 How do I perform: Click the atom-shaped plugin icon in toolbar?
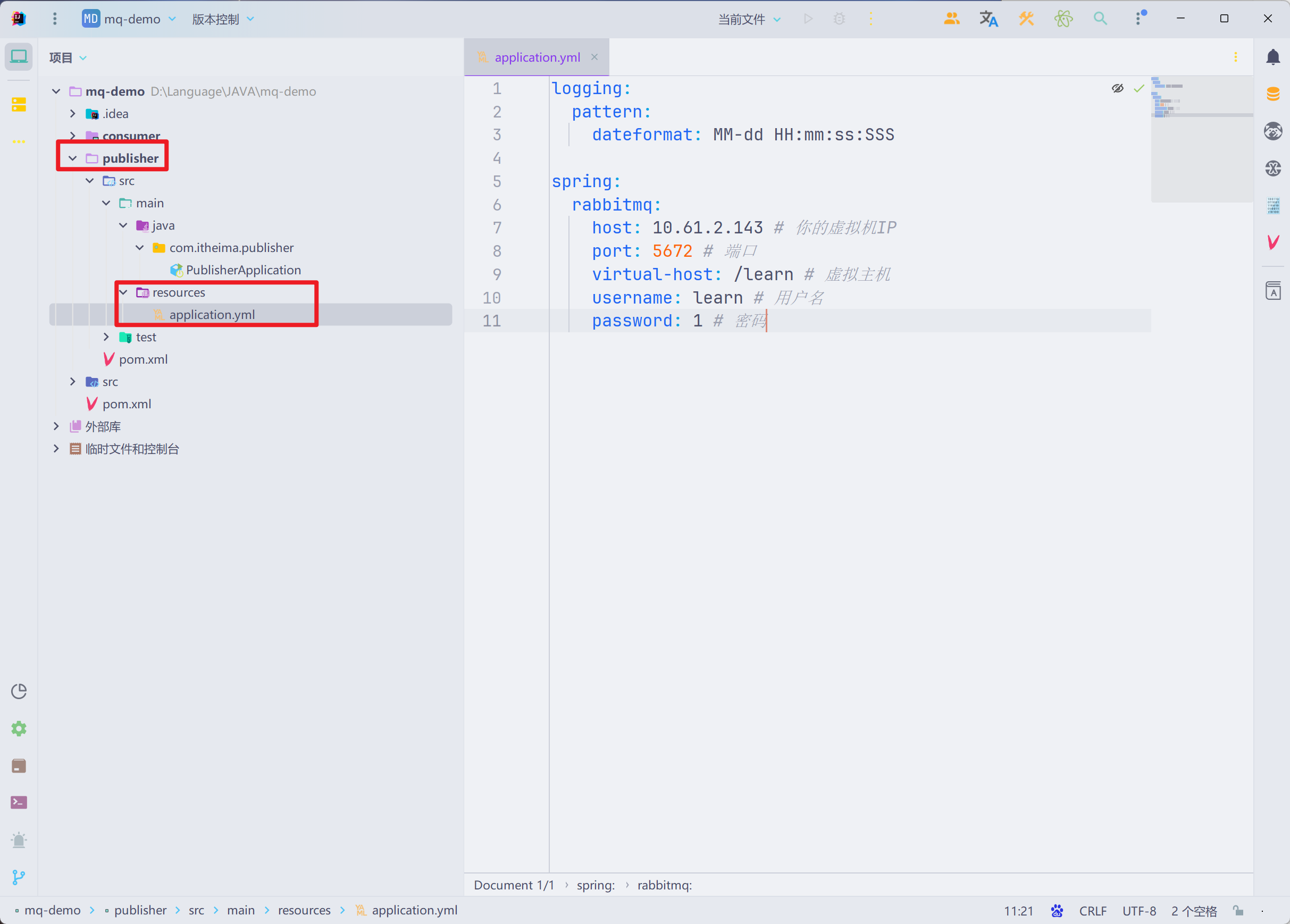1063,19
